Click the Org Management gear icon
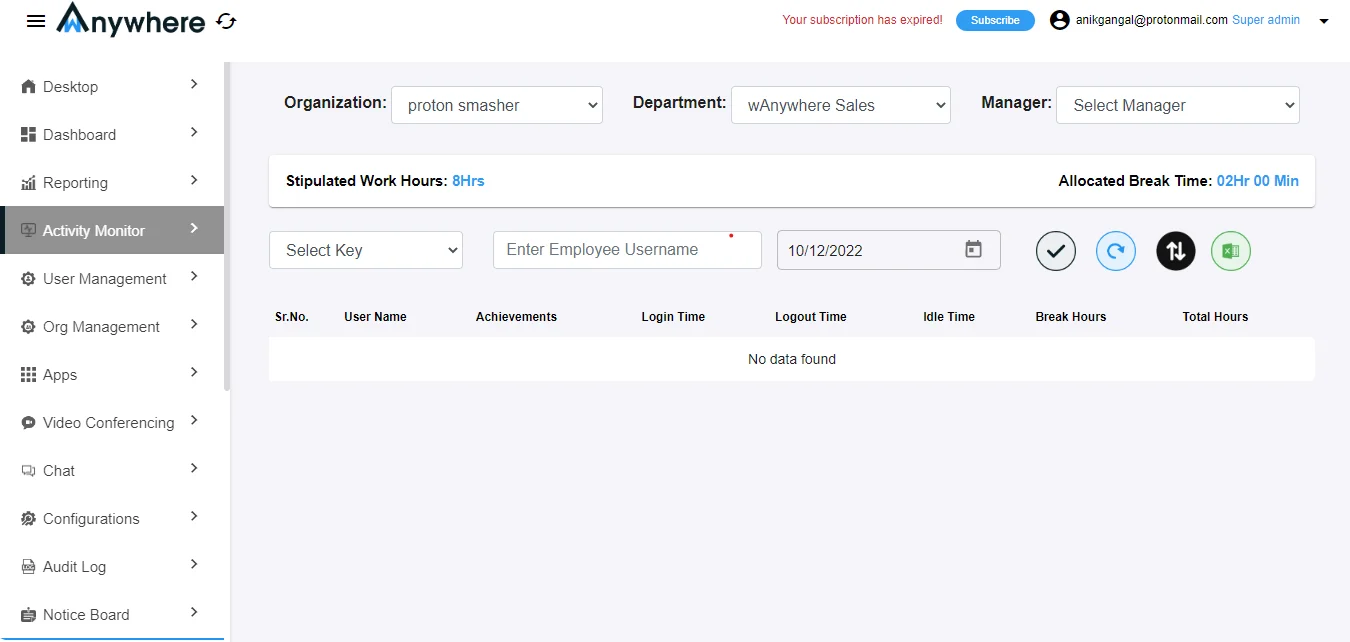 (x=28, y=327)
